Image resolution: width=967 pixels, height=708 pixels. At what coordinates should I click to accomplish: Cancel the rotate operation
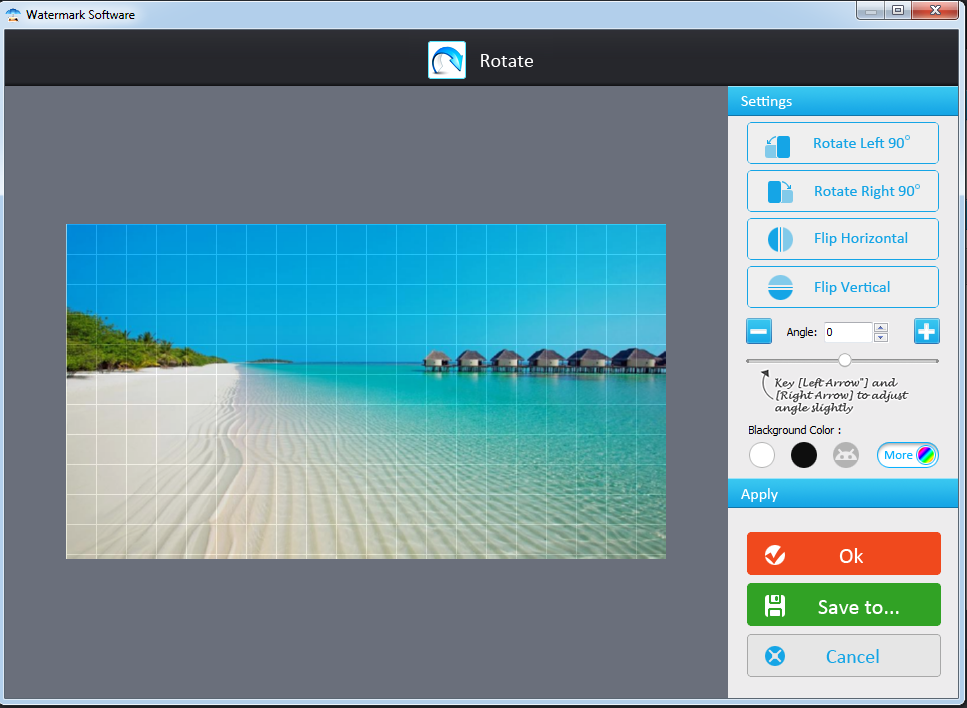843,656
